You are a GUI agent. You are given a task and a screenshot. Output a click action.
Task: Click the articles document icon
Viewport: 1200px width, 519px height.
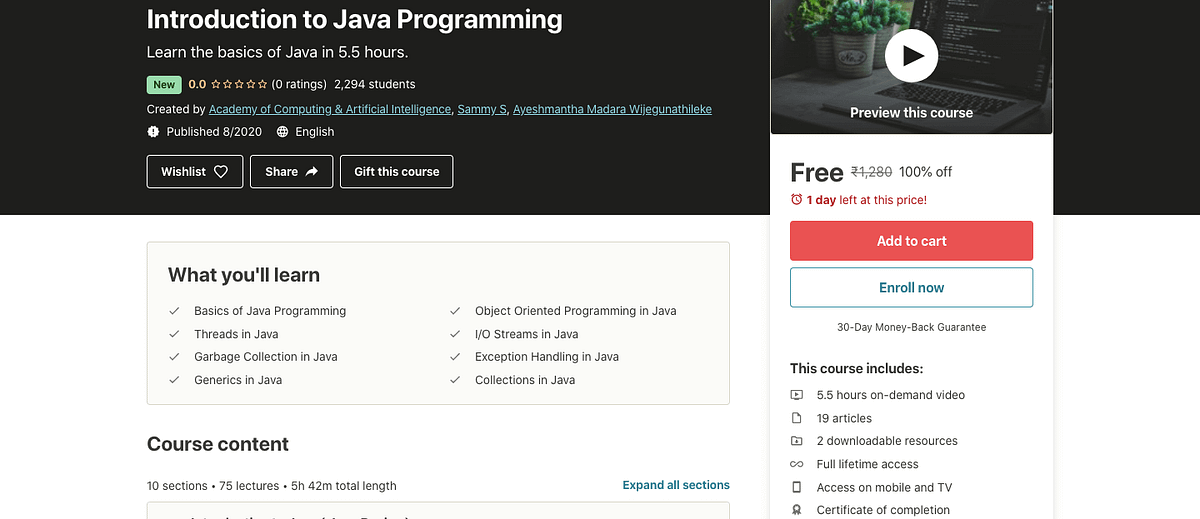point(797,418)
